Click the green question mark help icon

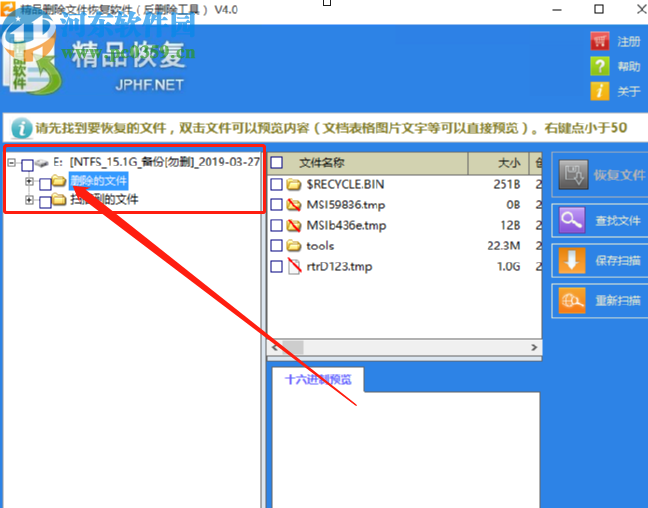tap(600, 66)
